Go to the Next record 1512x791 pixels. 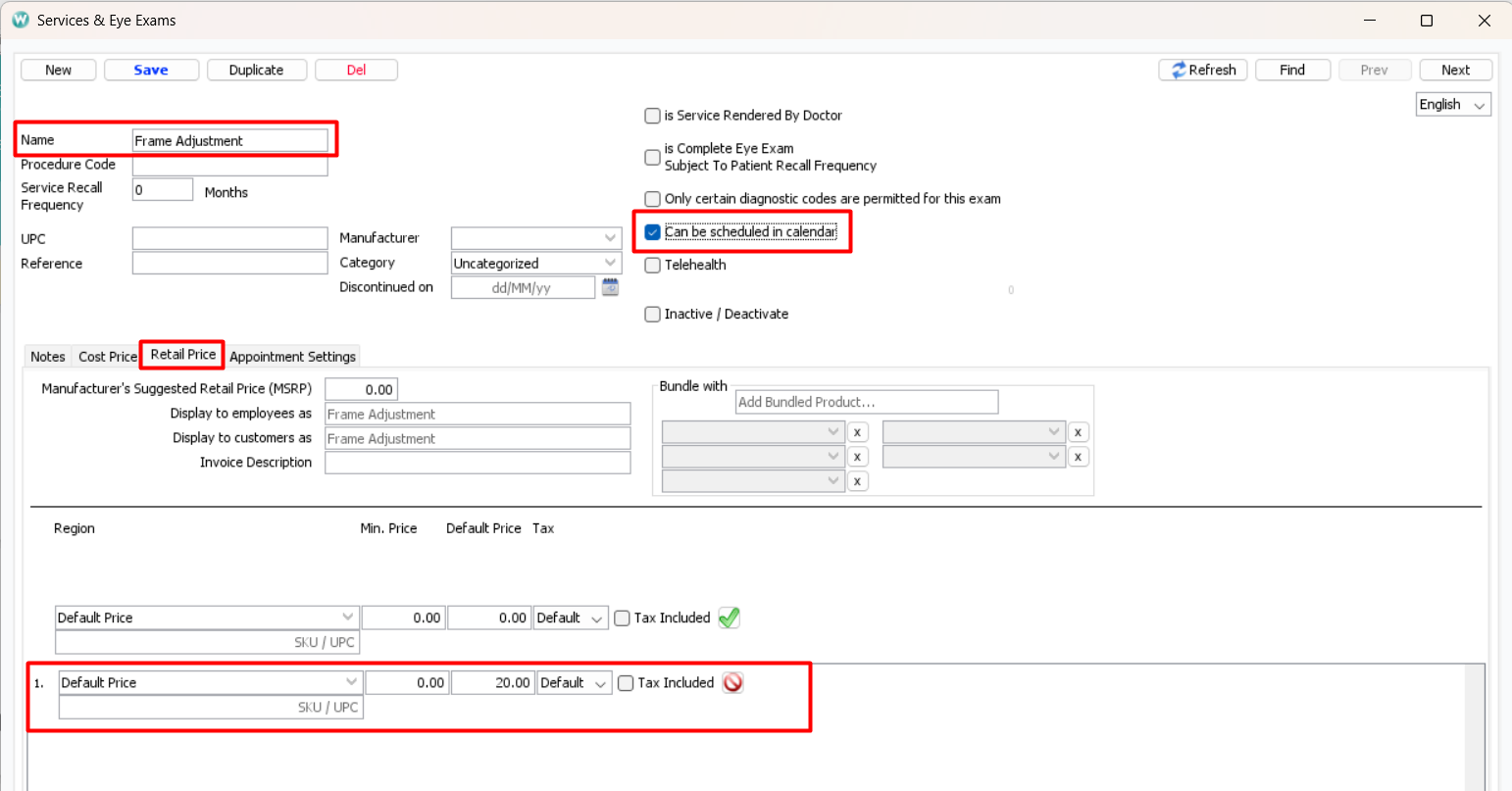tap(1455, 70)
